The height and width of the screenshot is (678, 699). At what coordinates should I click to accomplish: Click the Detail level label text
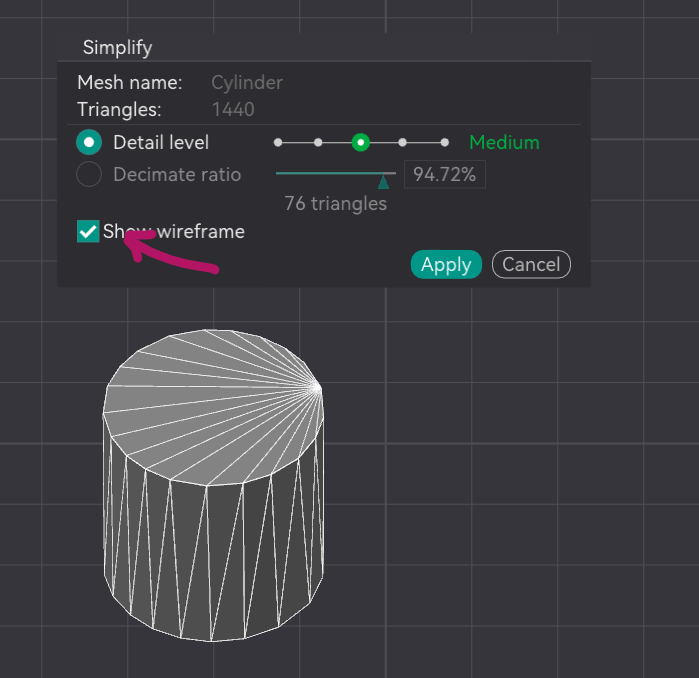[161, 143]
